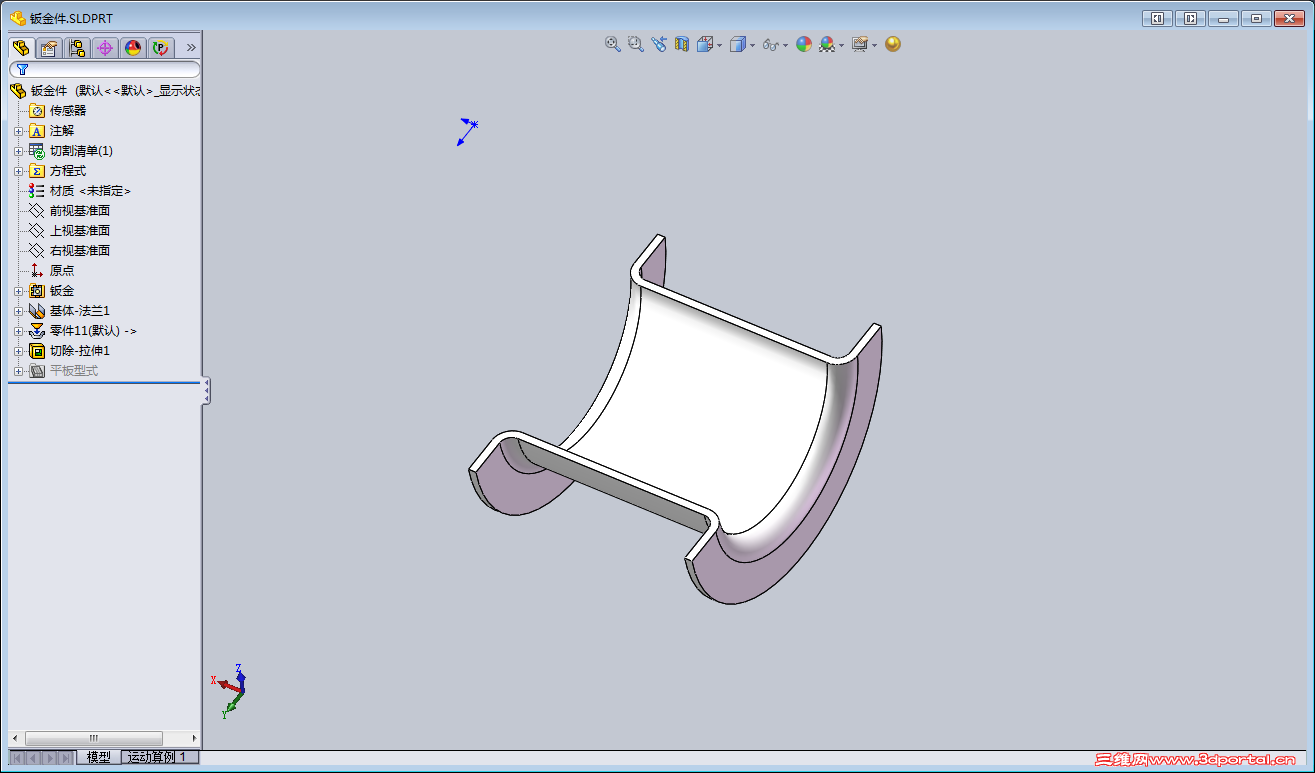Image resolution: width=1315 pixels, height=773 pixels.
Task: Click the feature tree filter field
Action: (x=105, y=70)
